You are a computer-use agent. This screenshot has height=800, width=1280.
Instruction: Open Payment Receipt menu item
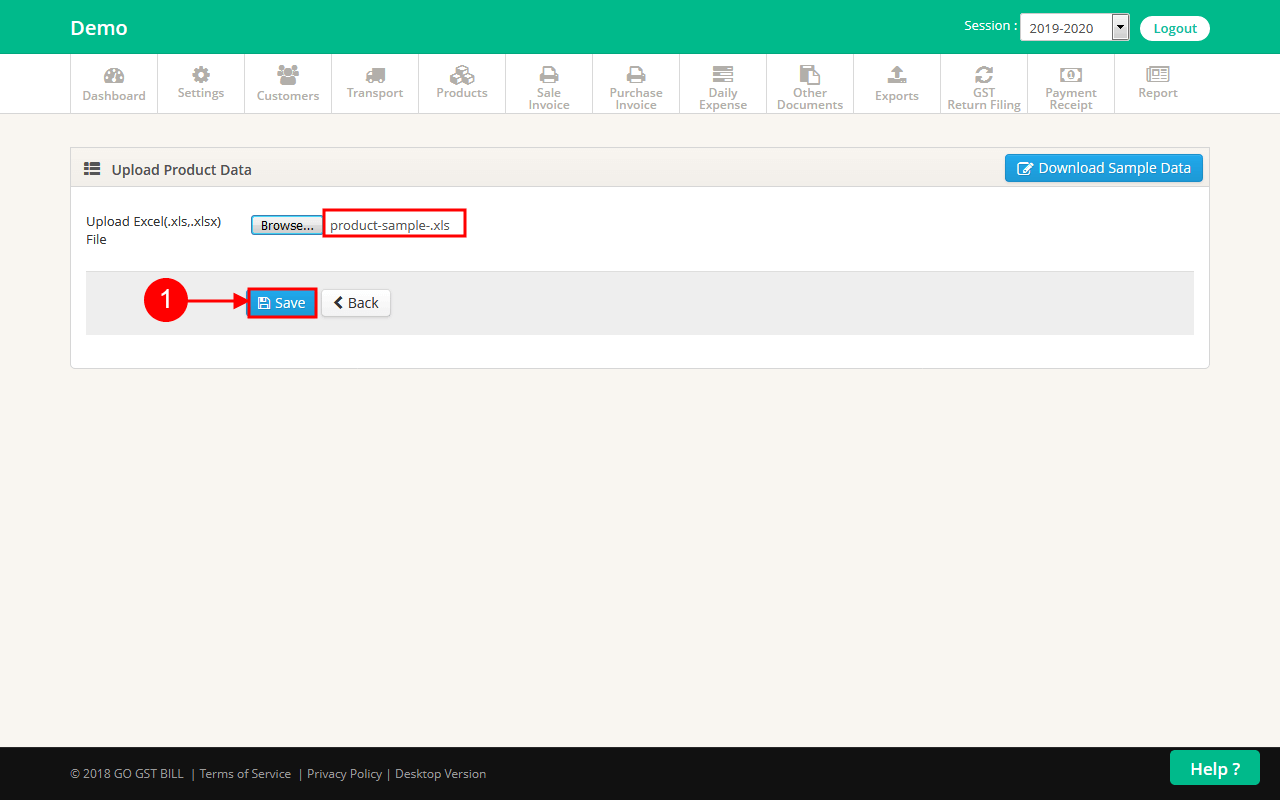point(1071,85)
